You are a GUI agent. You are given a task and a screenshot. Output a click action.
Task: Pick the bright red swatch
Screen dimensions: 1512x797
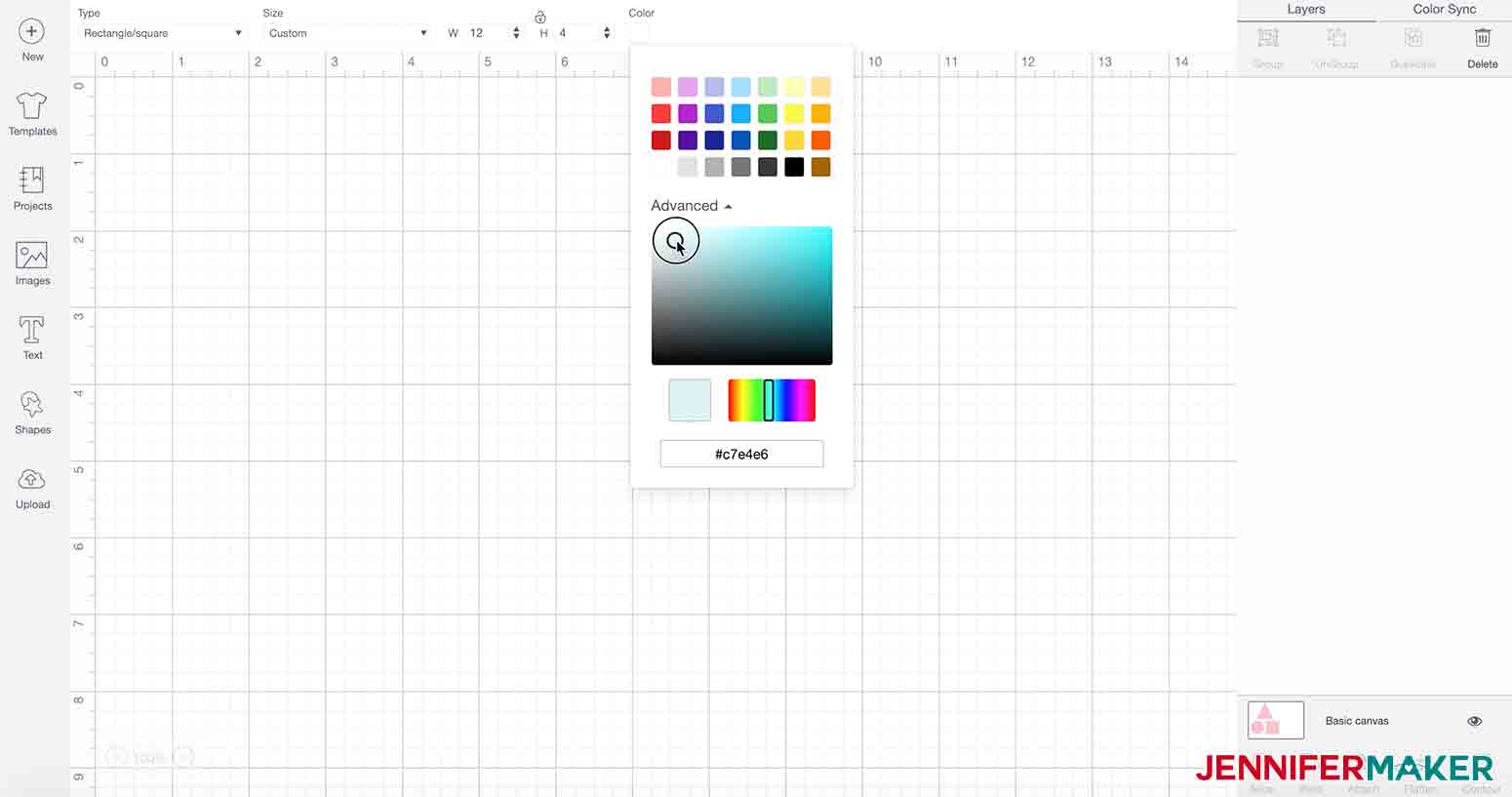pyautogui.click(x=661, y=113)
